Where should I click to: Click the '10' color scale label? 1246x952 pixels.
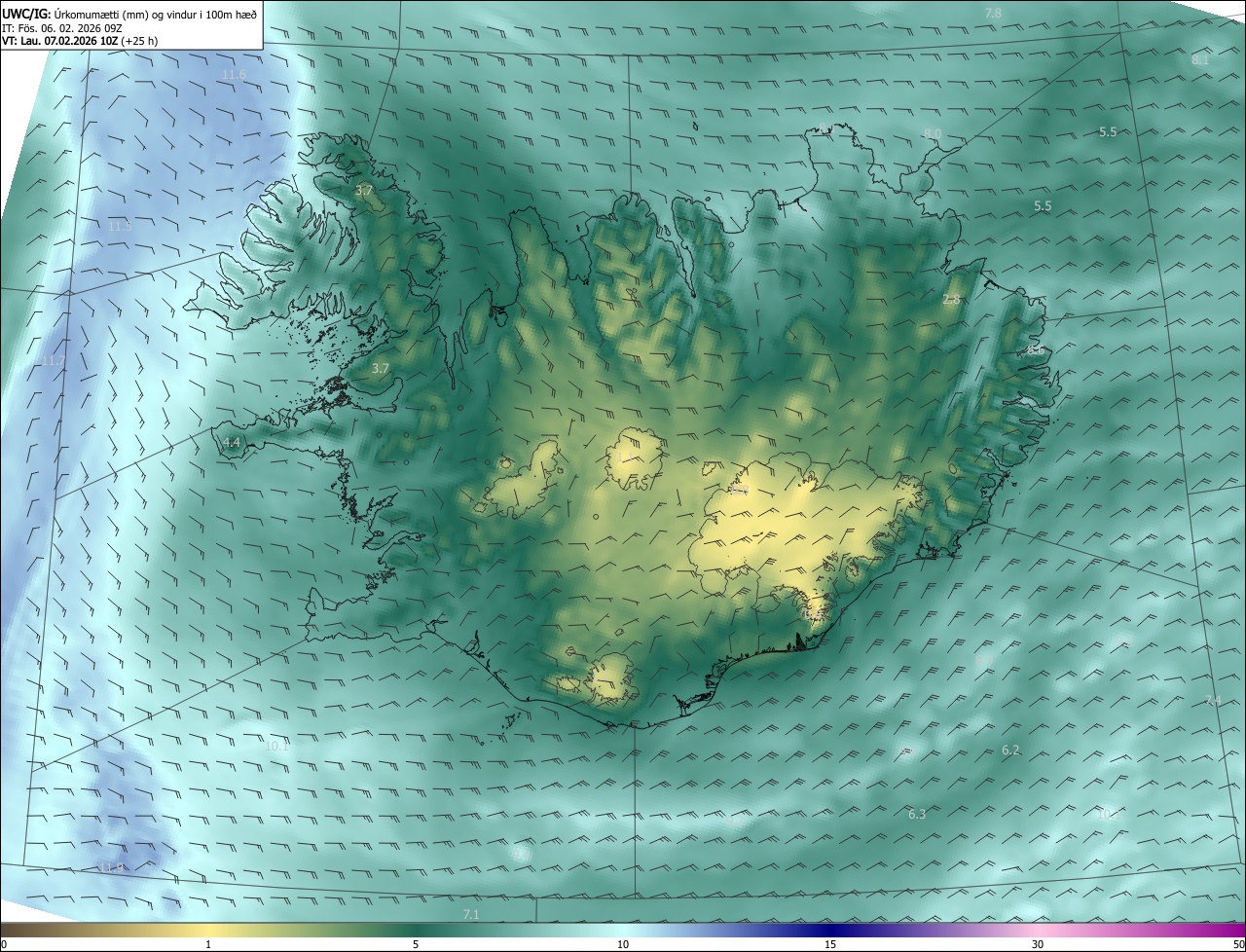pyautogui.click(x=623, y=944)
